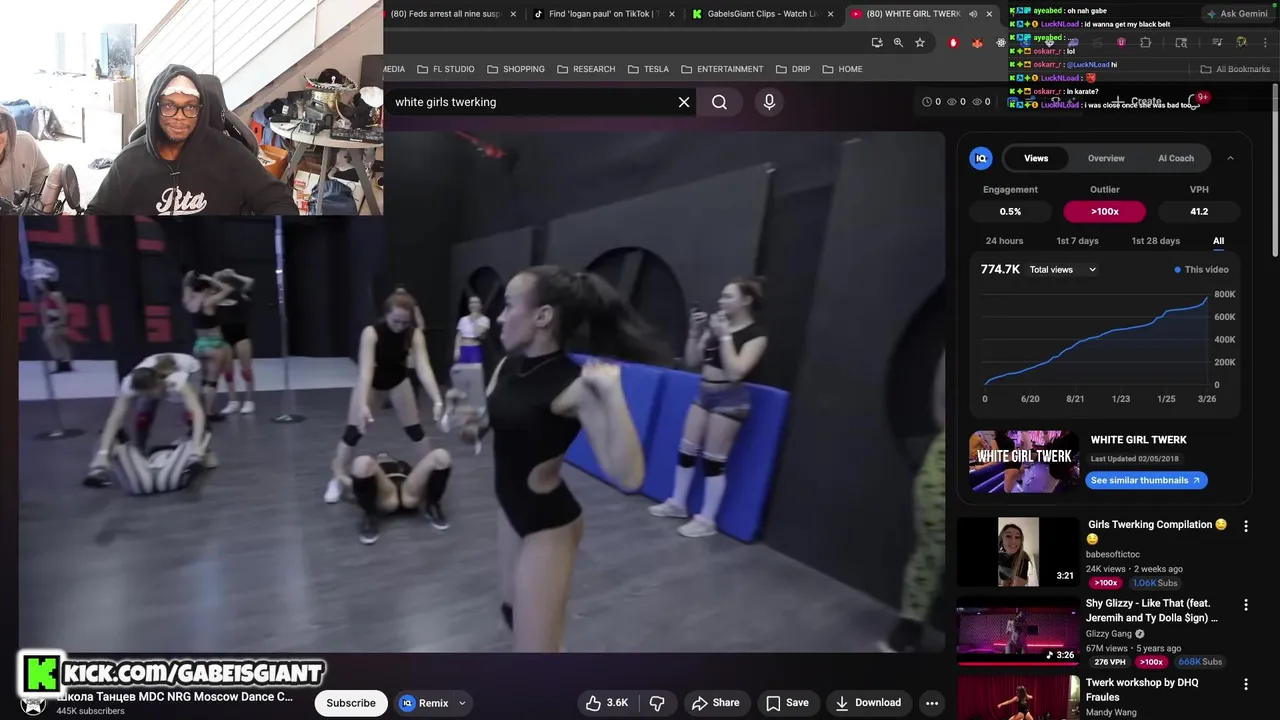This screenshot has height=720, width=1280.
Task: Open options for Girls Twerking Compilation
Action: [x=1246, y=526]
